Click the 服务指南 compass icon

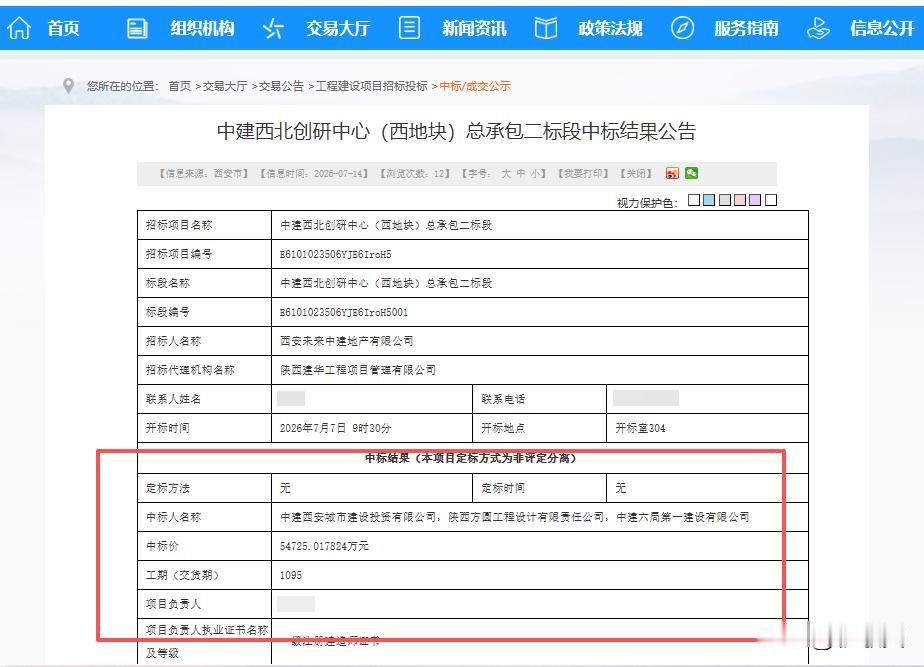[x=682, y=28]
